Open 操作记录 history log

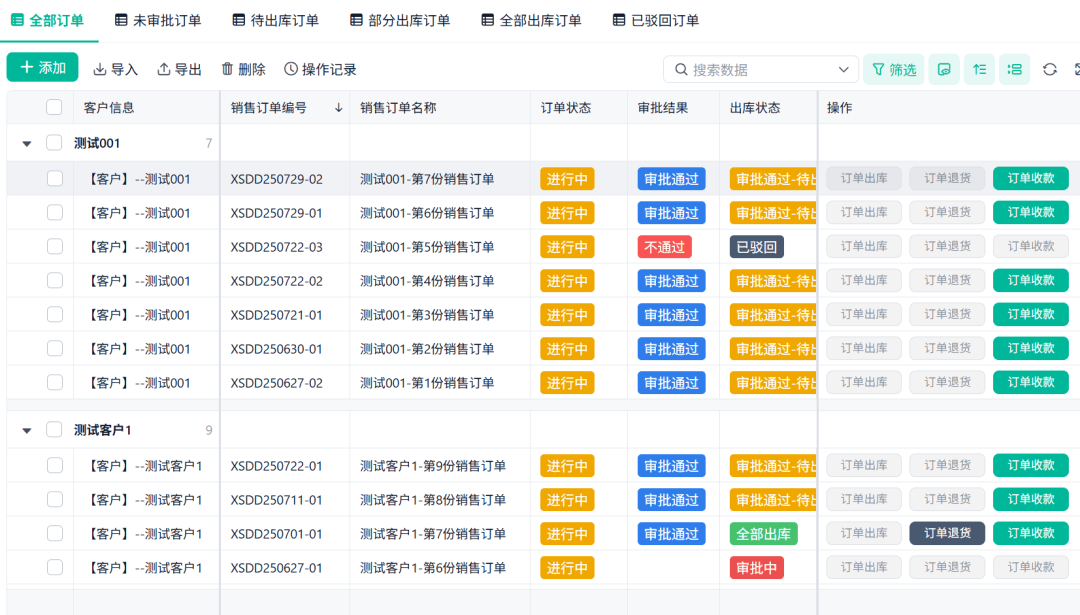320,70
